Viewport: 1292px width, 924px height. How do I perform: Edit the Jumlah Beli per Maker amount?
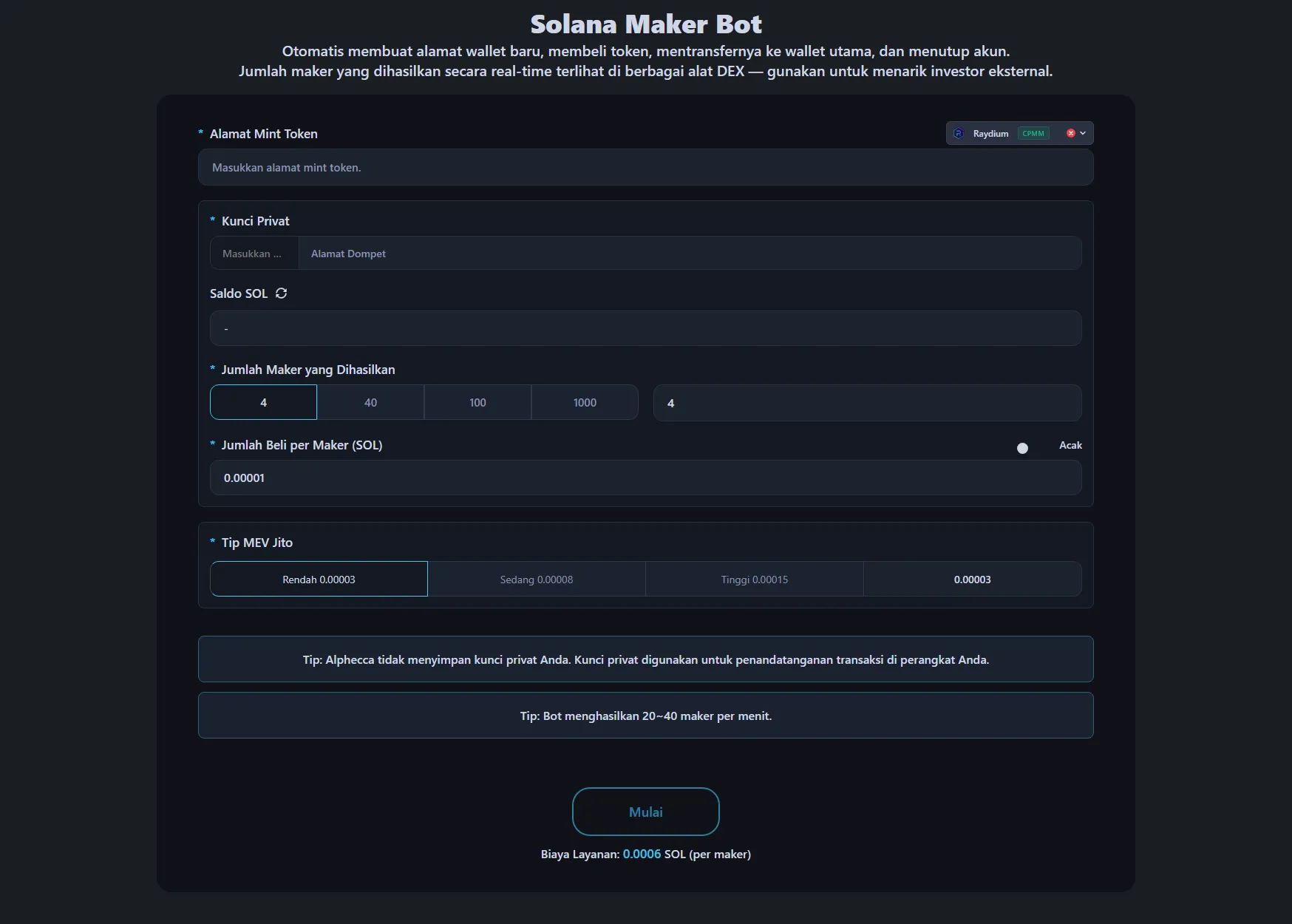(x=645, y=478)
